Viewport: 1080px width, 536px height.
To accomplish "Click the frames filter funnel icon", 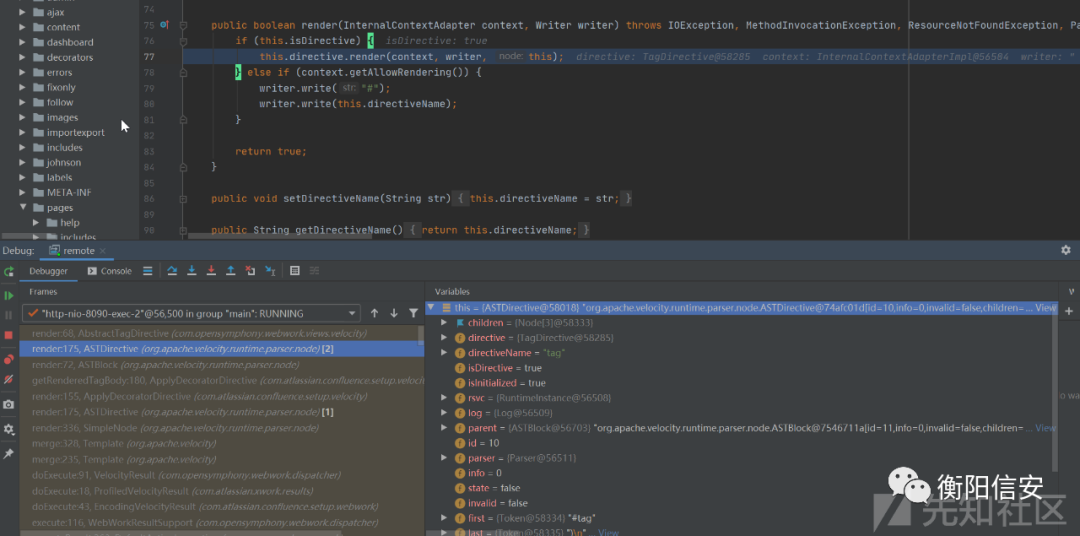I will coord(413,313).
